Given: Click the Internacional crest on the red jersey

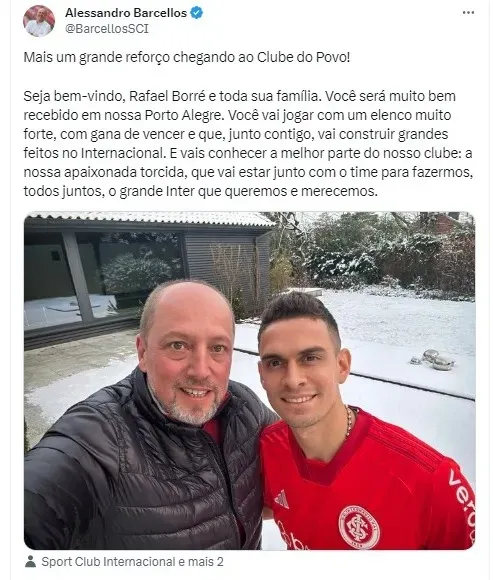Looking at the screenshot, I should point(359,527).
